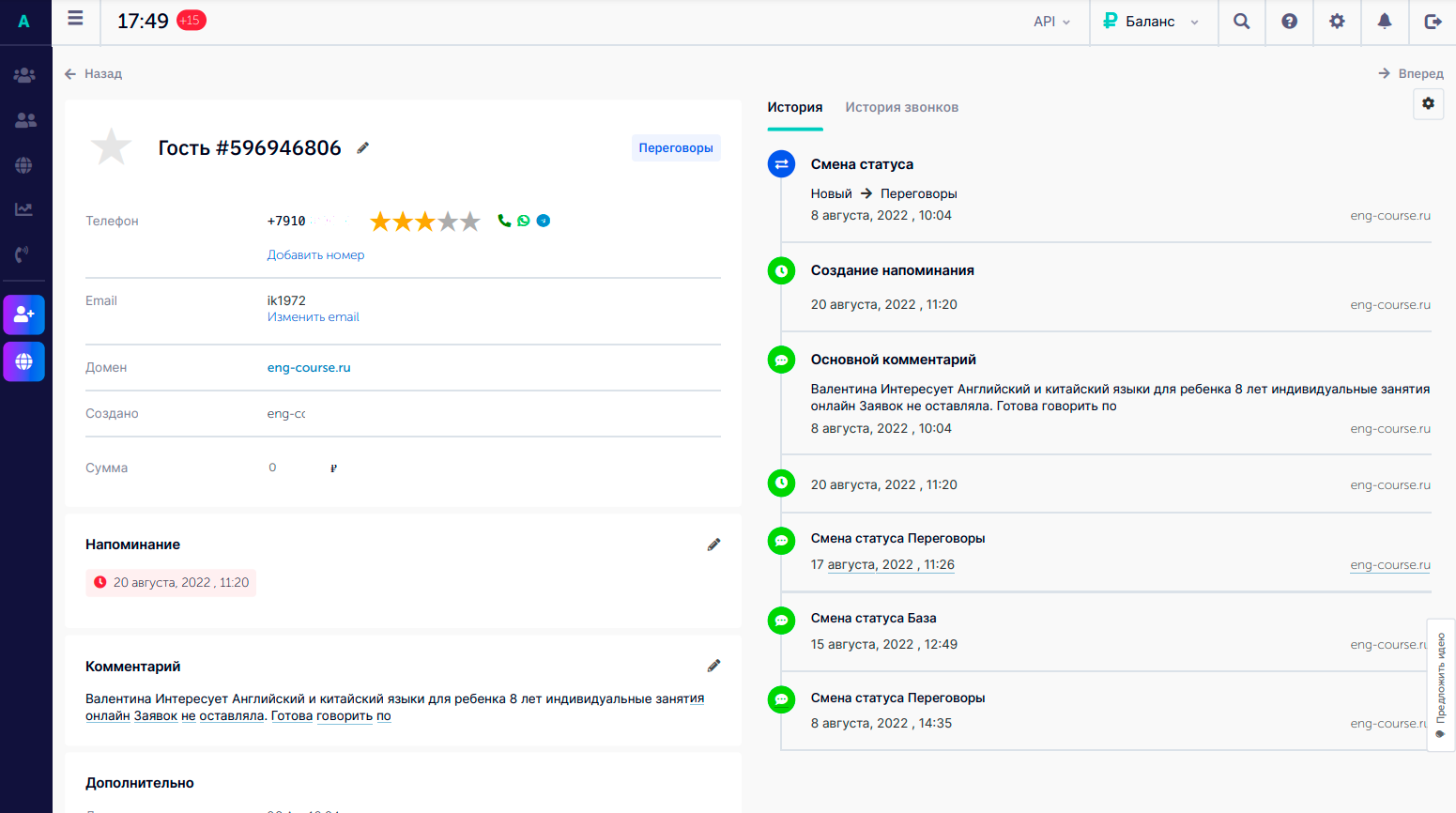The width and height of the screenshot is (1456, 813).
Task: Click the green phone call icon
Action: (504, 221)
